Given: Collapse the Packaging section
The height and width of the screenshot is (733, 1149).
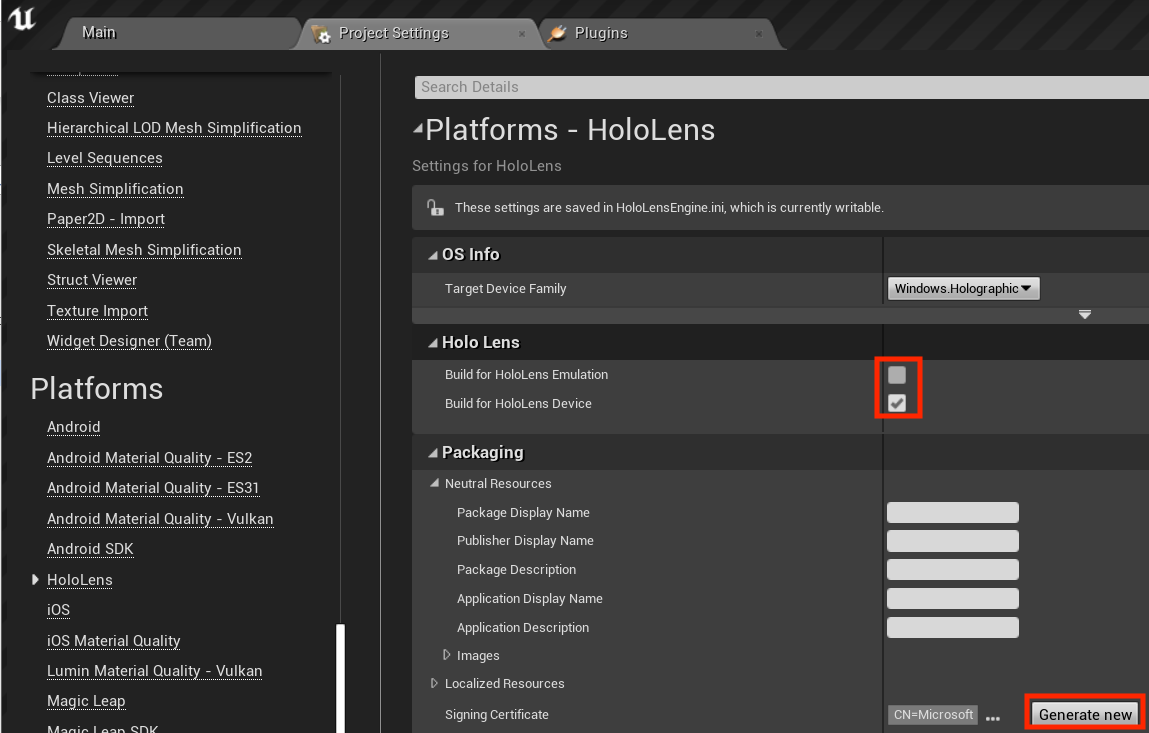Looking at the screenshot, I should click(x=433, y=453).
